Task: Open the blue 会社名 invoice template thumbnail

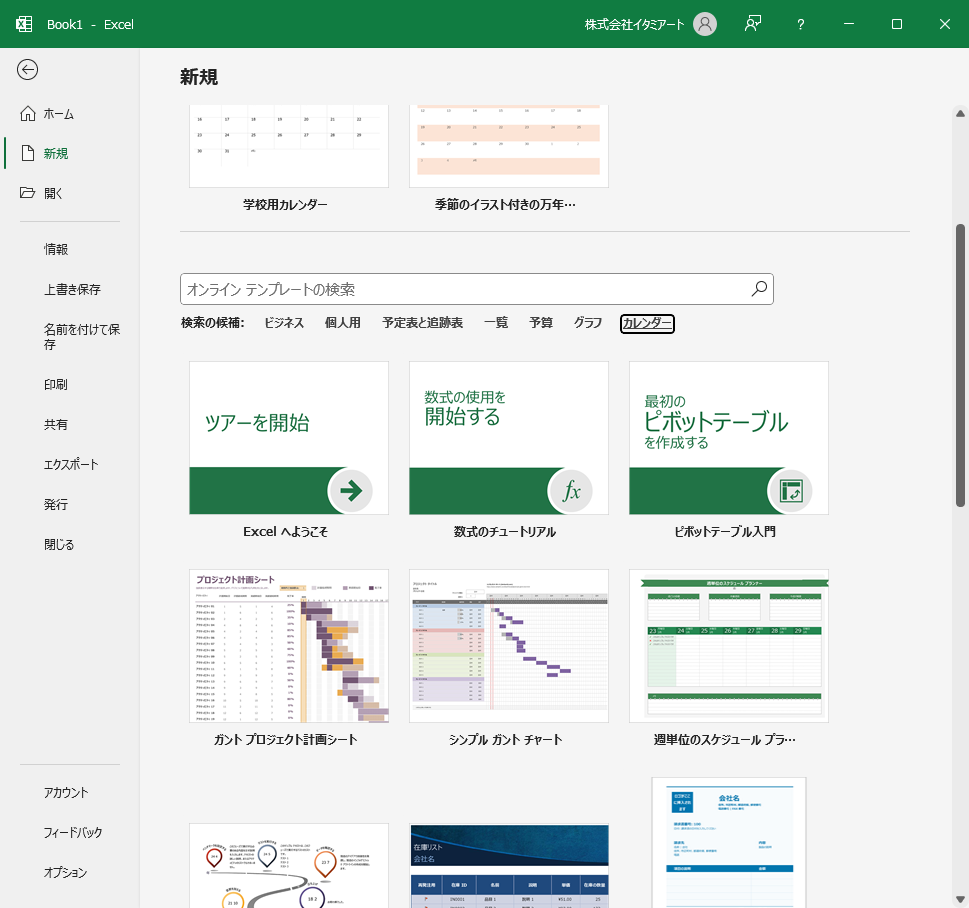Action: [729, 842]
